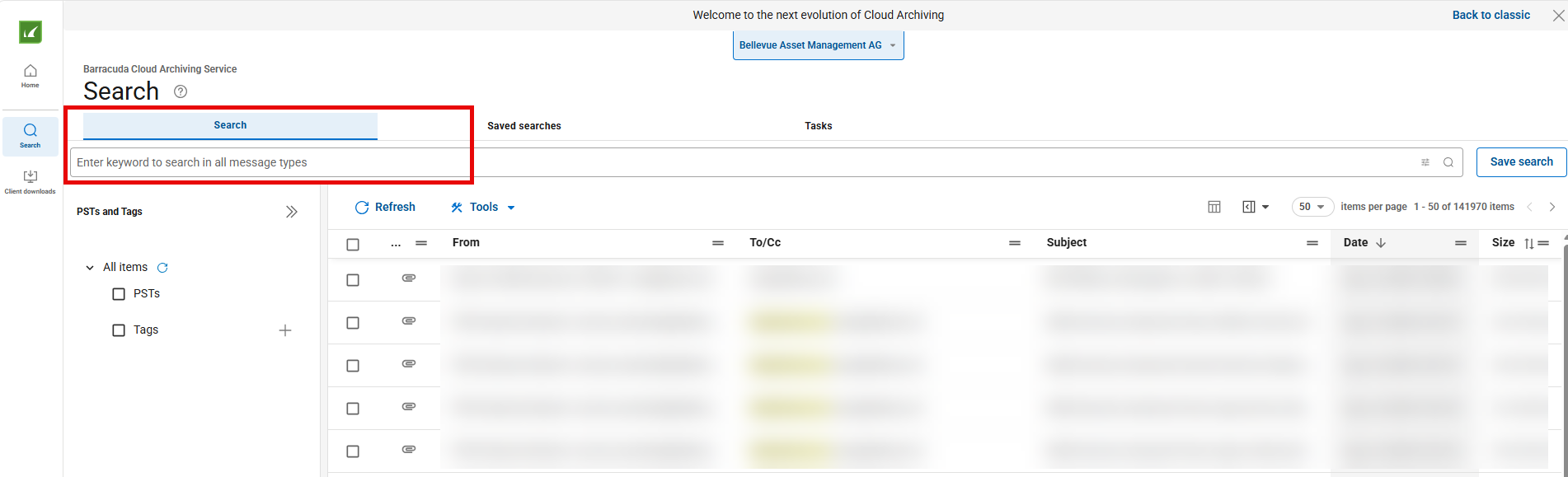Open the Size column menu handle

(x=1543, y=243)
